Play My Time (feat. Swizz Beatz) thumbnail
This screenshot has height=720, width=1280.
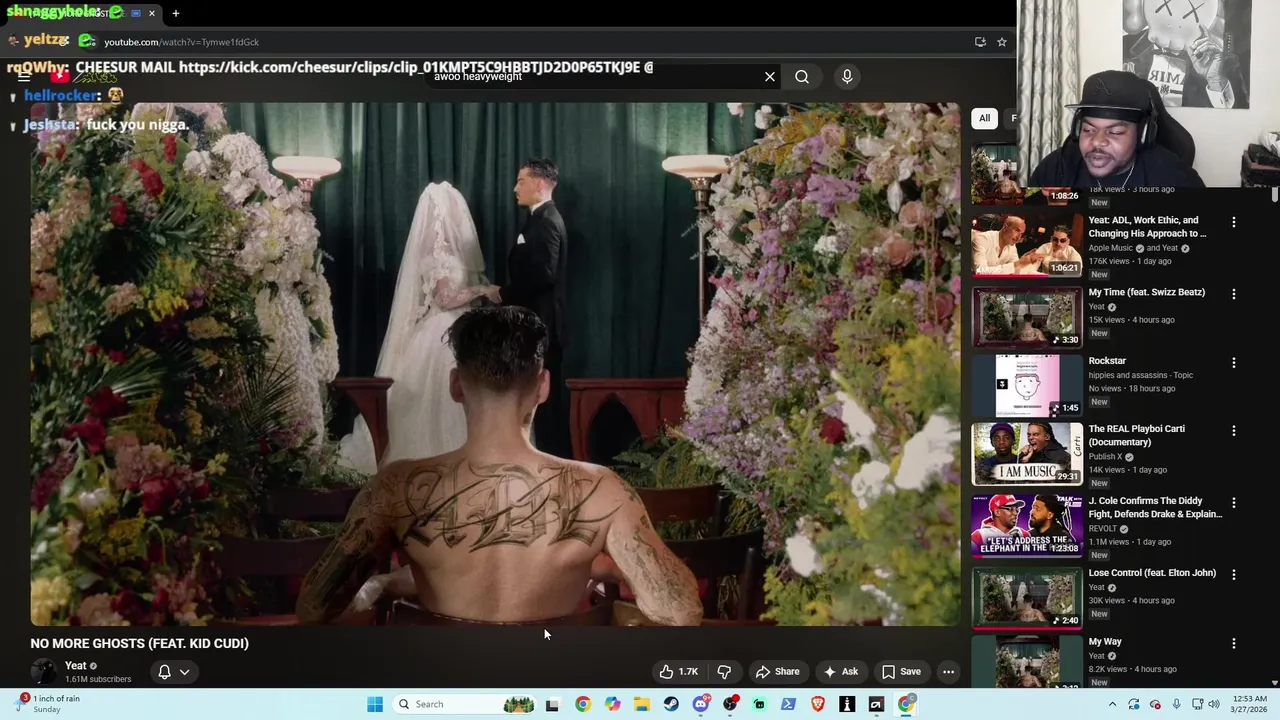pyautogui.click(x=1027, y=317)
